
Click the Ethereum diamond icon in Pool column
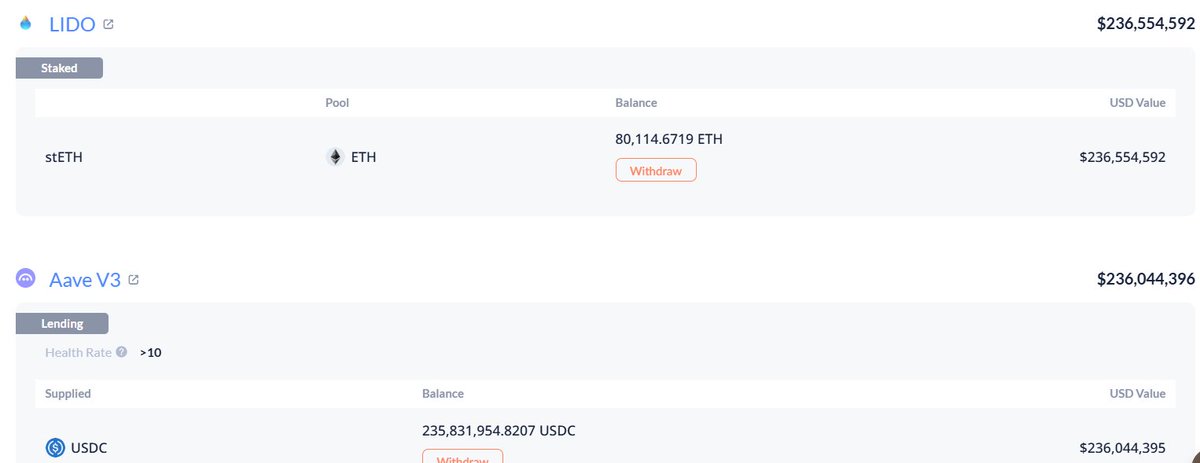pyautogui.click(x=335, y=157)
